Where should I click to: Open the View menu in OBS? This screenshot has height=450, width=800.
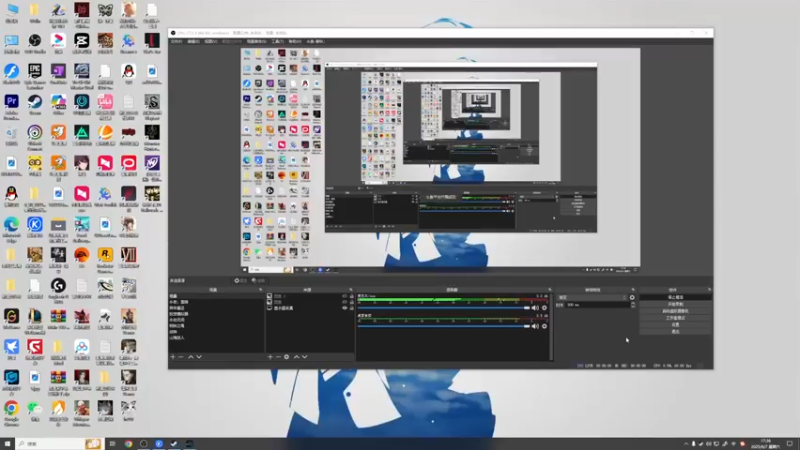pyautogui.click(x=211, y=41)
